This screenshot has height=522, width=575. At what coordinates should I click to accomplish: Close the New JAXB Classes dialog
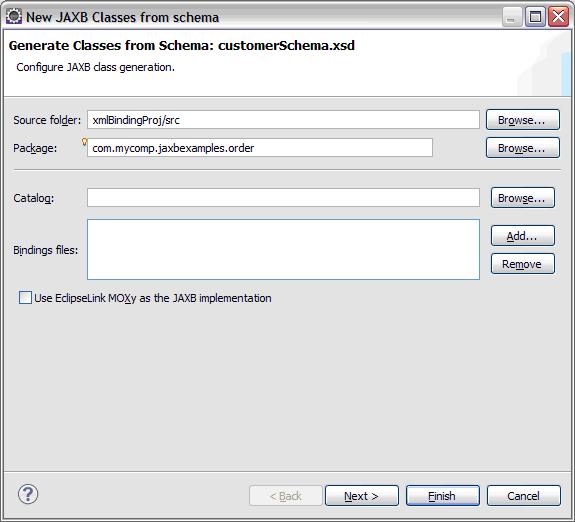pos(558,17)
